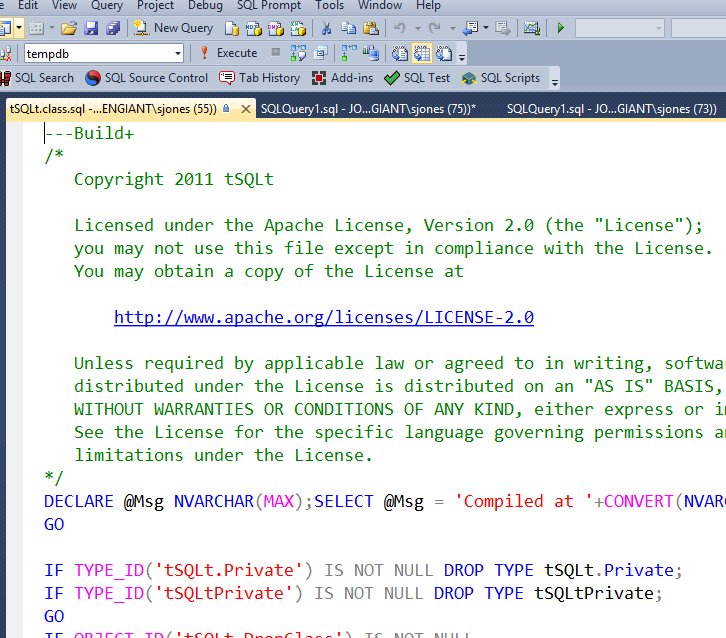The width and height of the screenshot is (726, 638).
Task: Open the Tools menu
Action: (x=330, y=6)
